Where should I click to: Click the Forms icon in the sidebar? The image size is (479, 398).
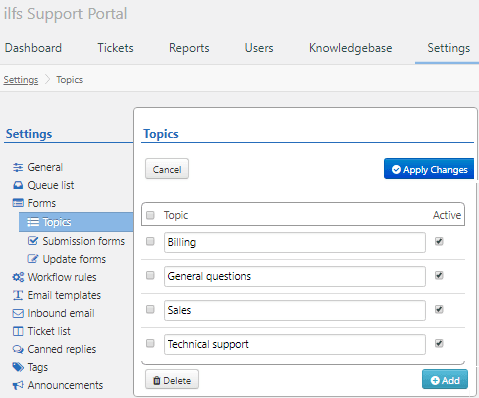point(18,203)
